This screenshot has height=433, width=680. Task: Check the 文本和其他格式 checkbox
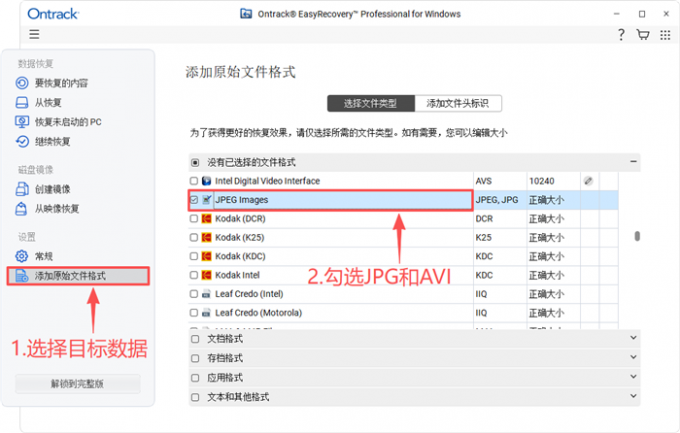[195, 397]
